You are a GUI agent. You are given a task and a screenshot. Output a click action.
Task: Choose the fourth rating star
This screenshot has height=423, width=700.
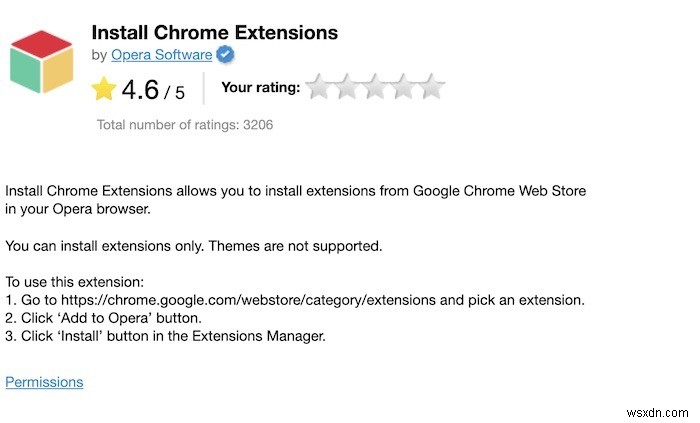coord(403,87)
